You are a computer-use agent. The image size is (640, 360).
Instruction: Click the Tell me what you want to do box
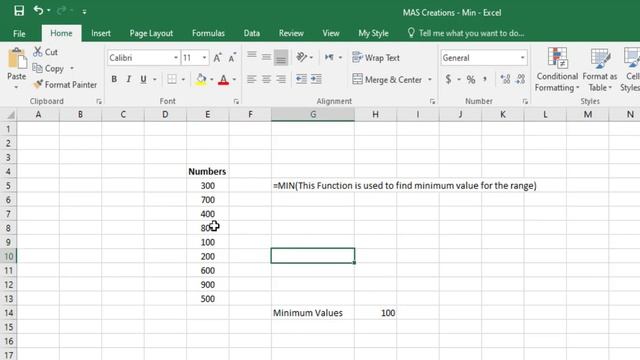[466, 33]
